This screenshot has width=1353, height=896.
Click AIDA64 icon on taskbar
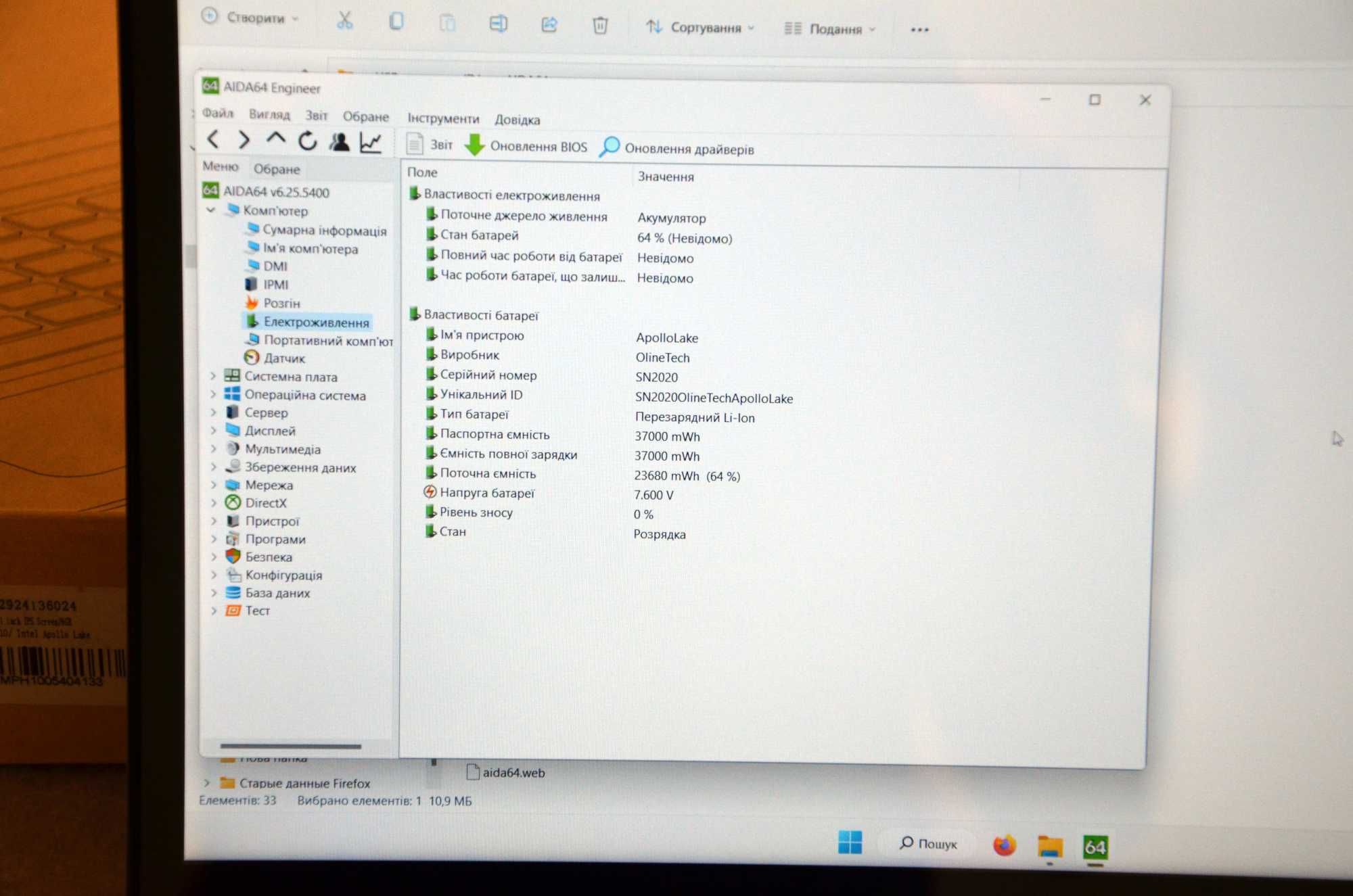[1095, 847]
